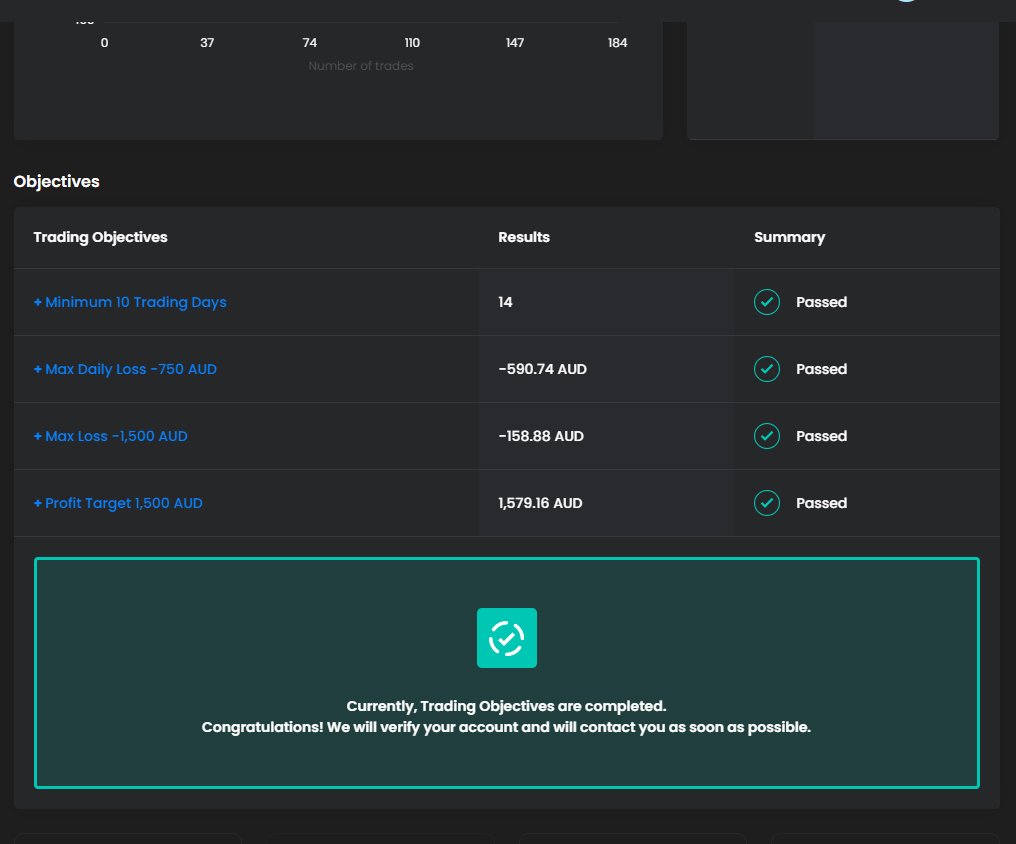Click the Objectives section heading
Screen dimensions: 1016x844
[x=56, y=181]
